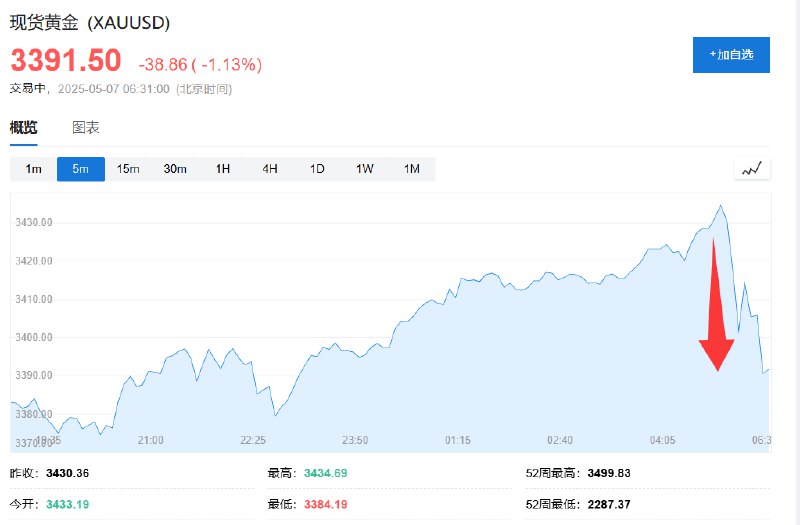Switch chart to 4H interval
This screenshot has width=800, height=525.
[x=270, y=169]
